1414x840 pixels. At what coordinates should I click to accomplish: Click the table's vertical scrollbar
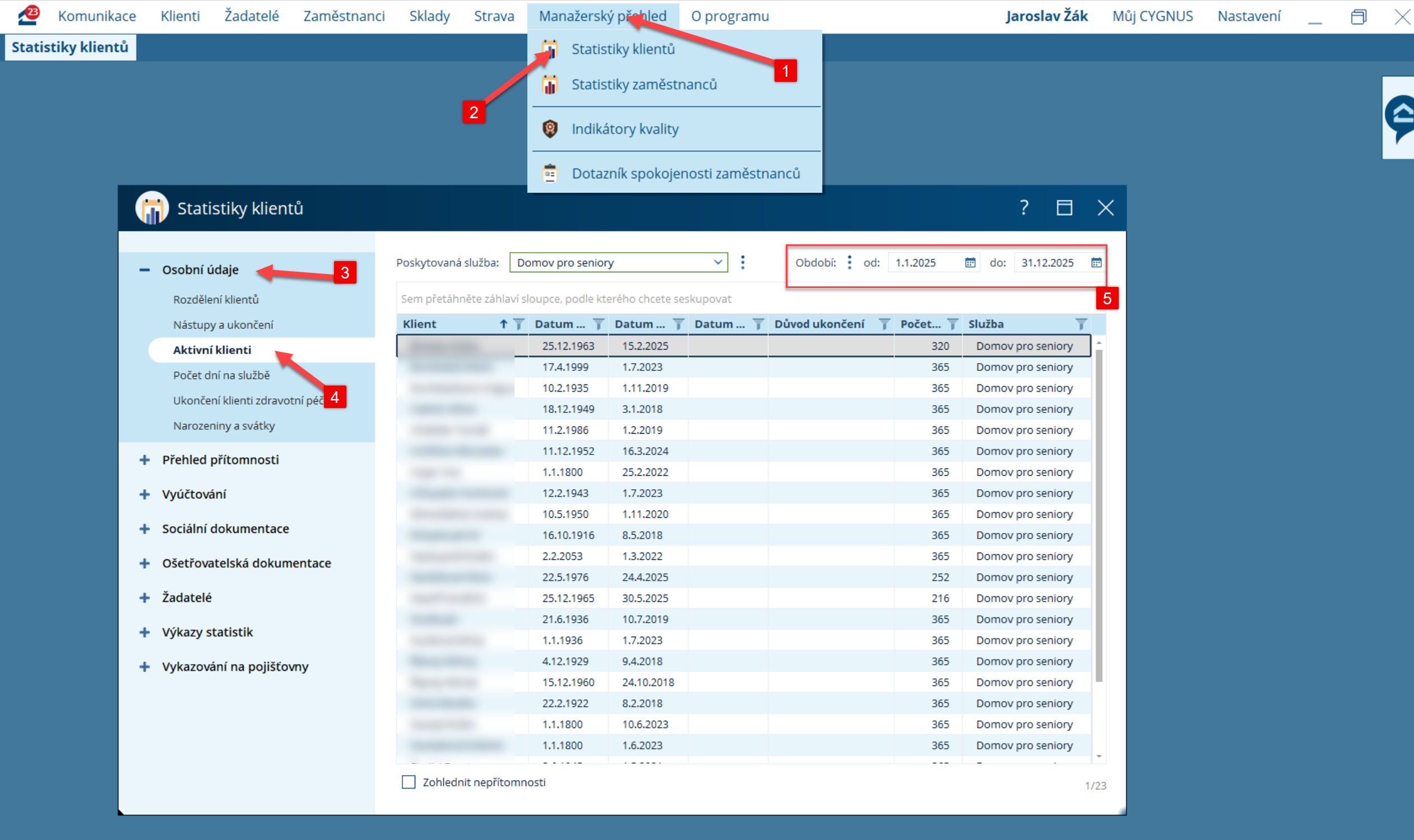click(1098, 515)
